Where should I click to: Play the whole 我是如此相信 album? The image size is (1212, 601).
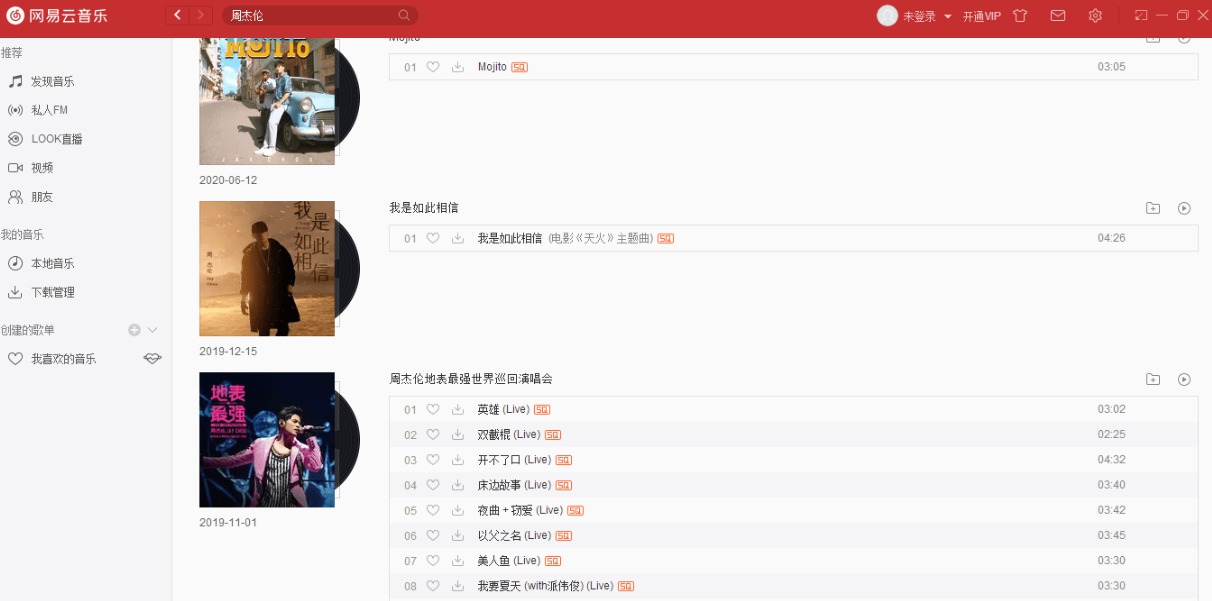(x=1184, y=208)
